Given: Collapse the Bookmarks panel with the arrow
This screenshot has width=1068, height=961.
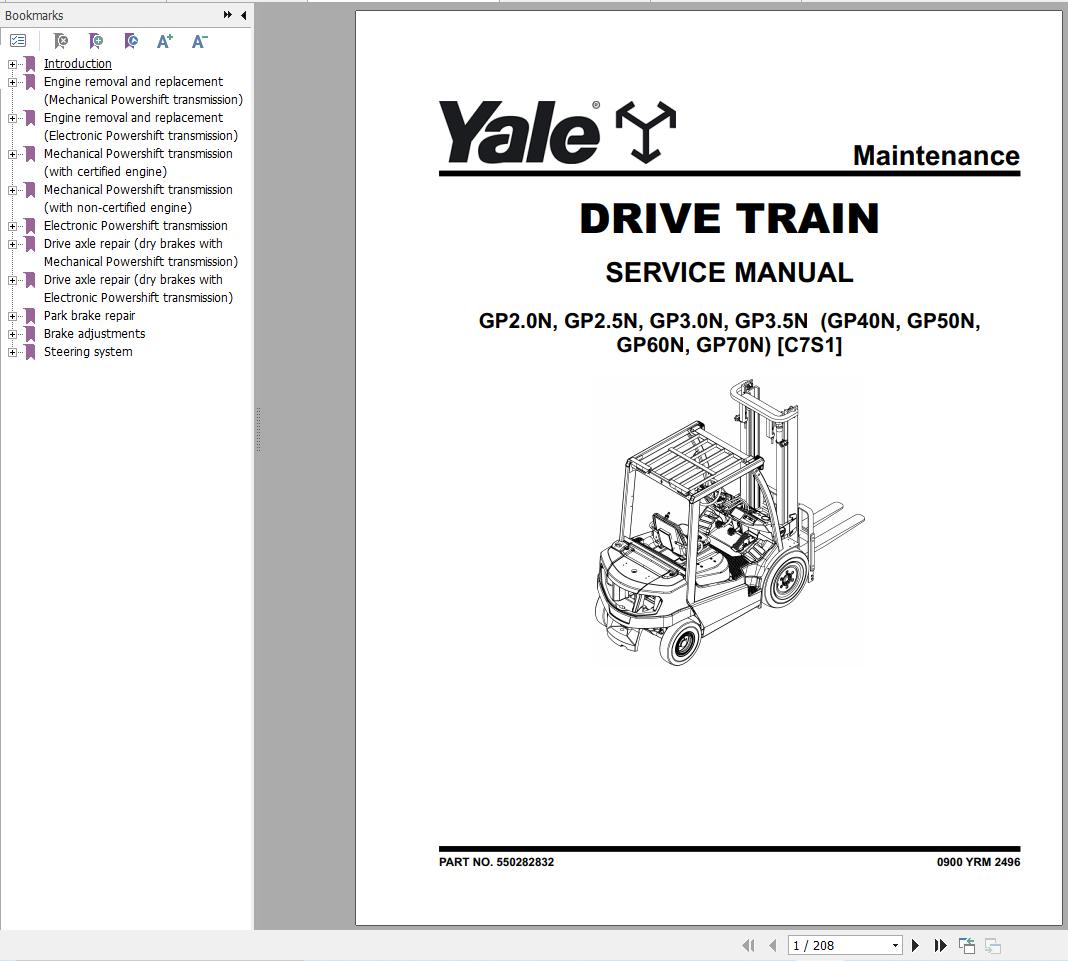Looking at the screenshot, I should (243, 15).
